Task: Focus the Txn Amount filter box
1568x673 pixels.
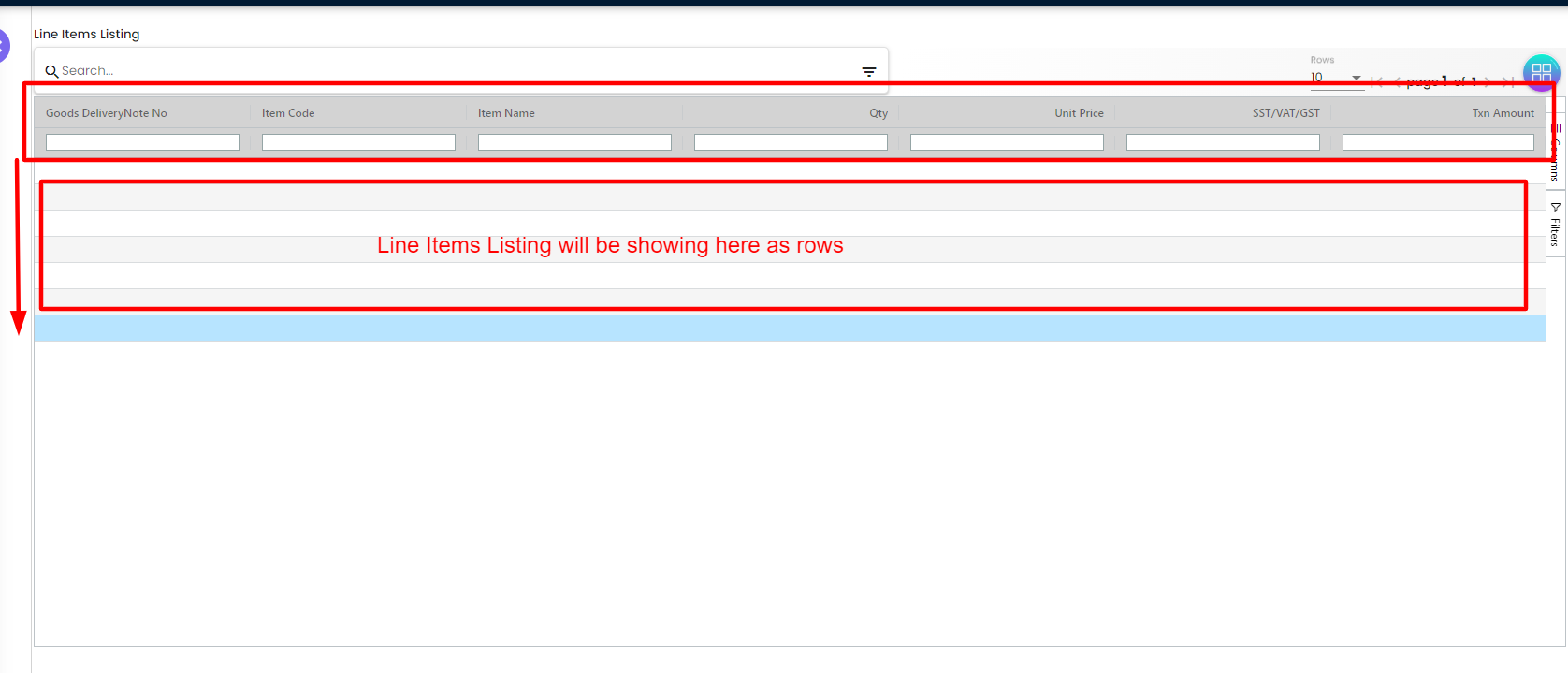Action: tap(1438, 142)
